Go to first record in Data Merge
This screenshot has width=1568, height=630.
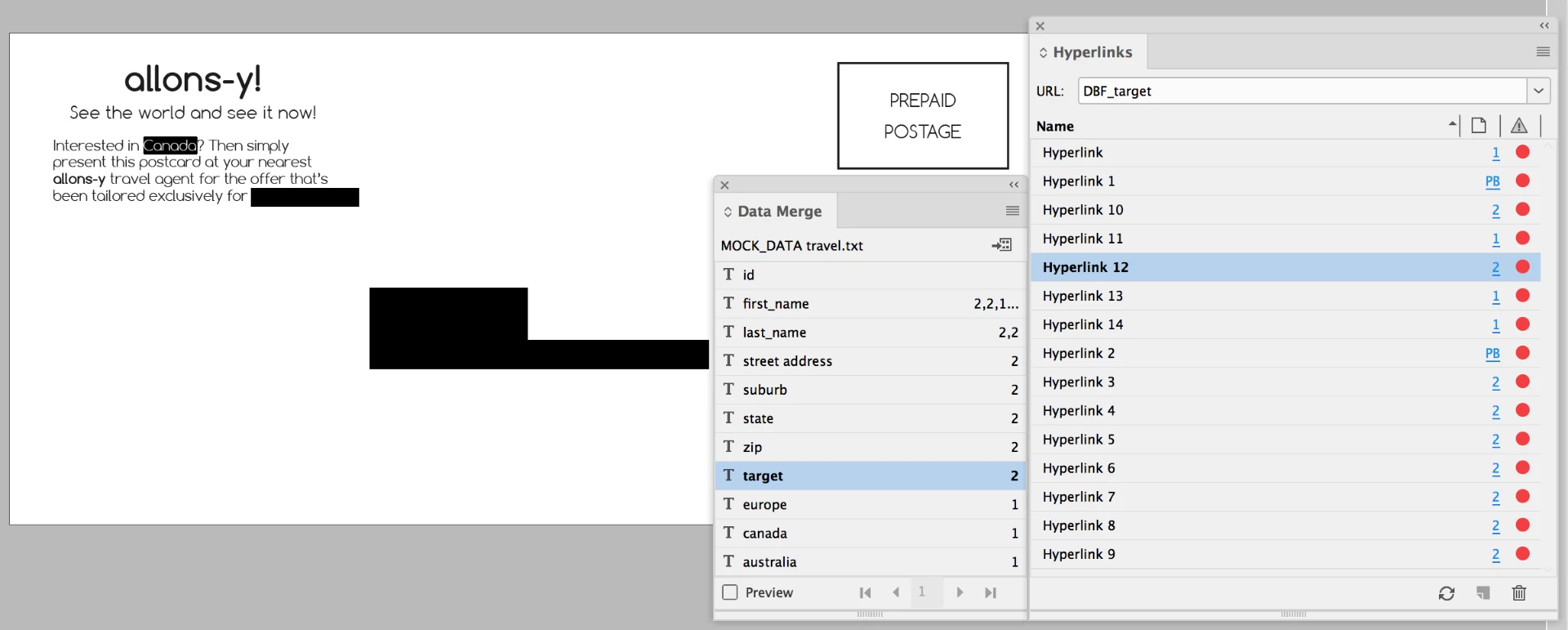[x=865, y=592]
